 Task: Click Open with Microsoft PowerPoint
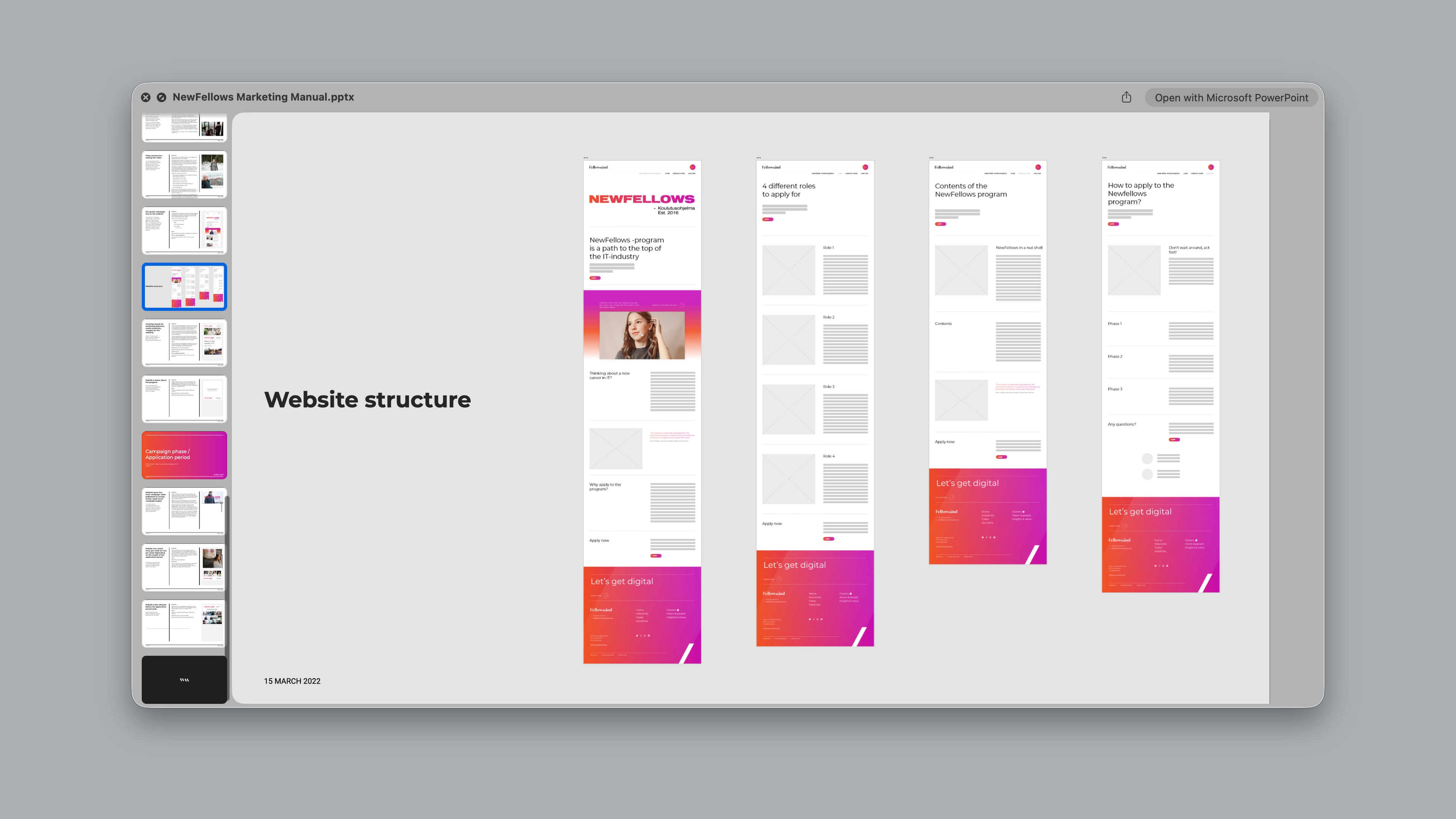coord(1231,97)
